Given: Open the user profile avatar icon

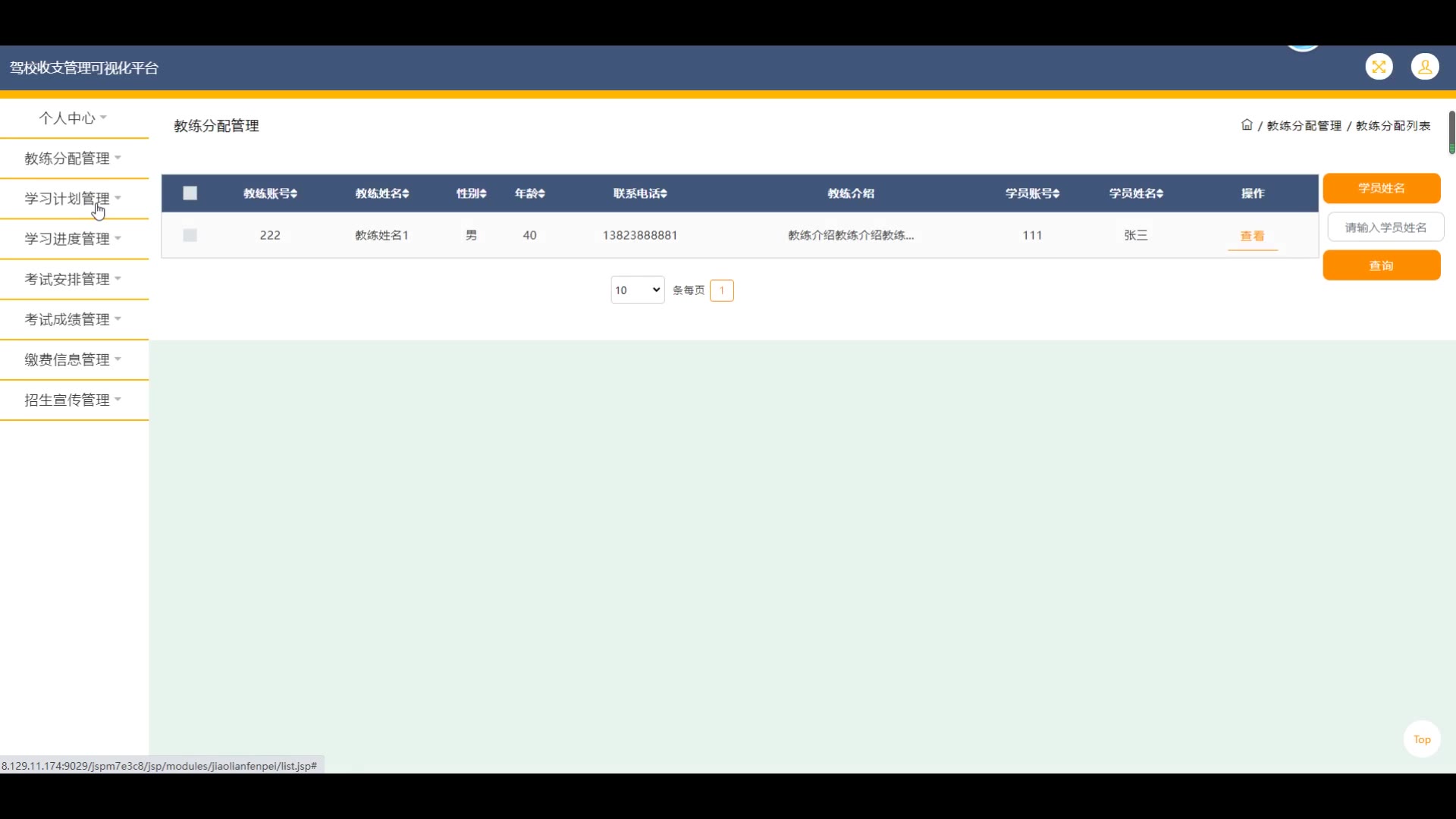Looking at the screenshot, I should pos(1425,67).
